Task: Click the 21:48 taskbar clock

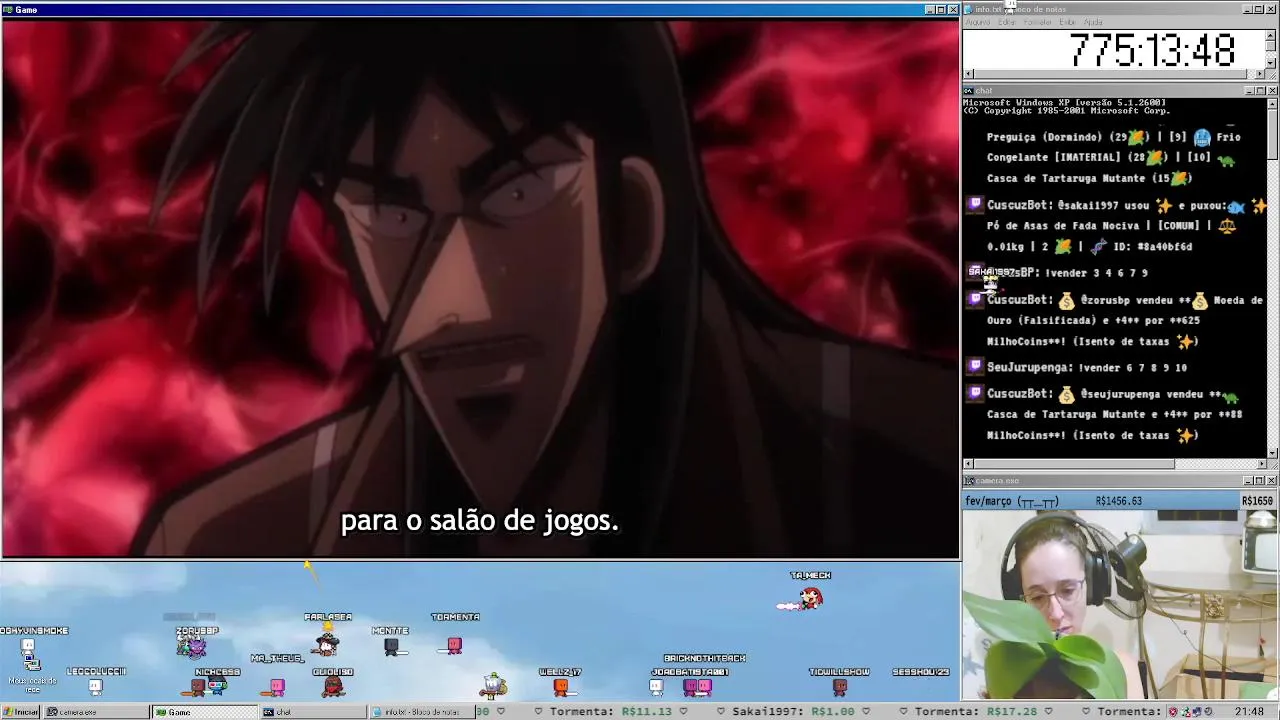Action: pyautogui.click(x=1249, y=712)
